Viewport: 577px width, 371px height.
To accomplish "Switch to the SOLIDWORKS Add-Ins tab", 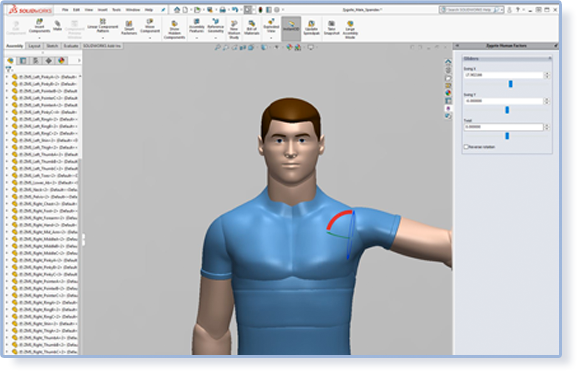I will (102, 46).
